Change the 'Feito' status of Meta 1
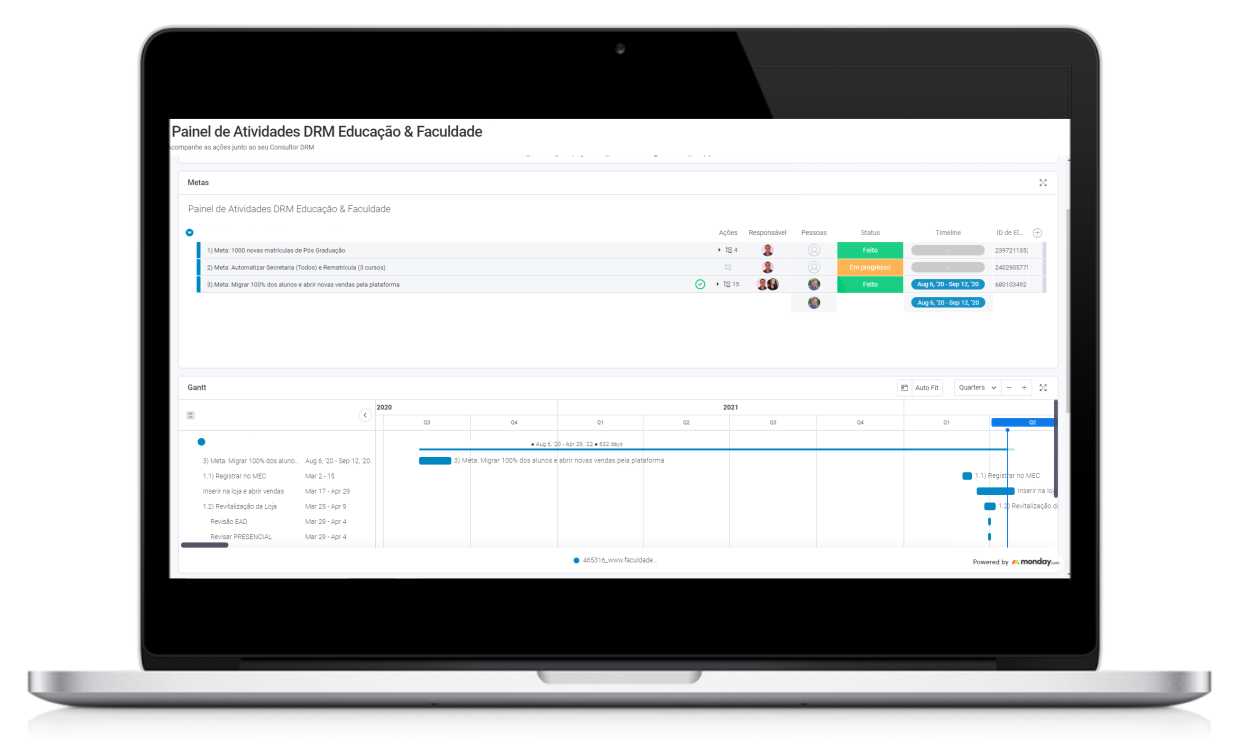 870,250
